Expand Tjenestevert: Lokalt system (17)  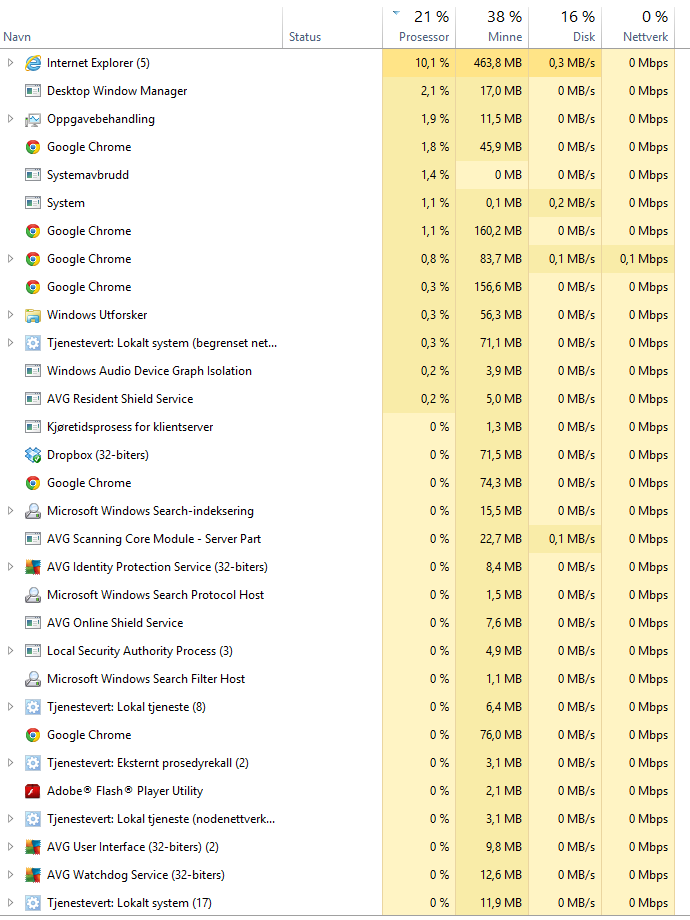[10, 903]
